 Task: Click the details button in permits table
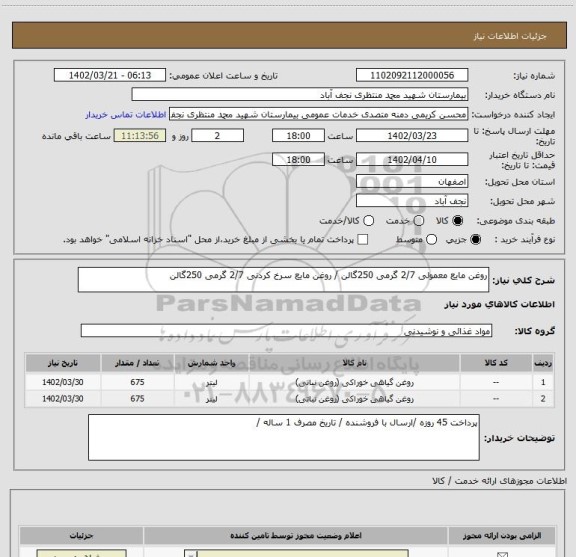[82, 554]
